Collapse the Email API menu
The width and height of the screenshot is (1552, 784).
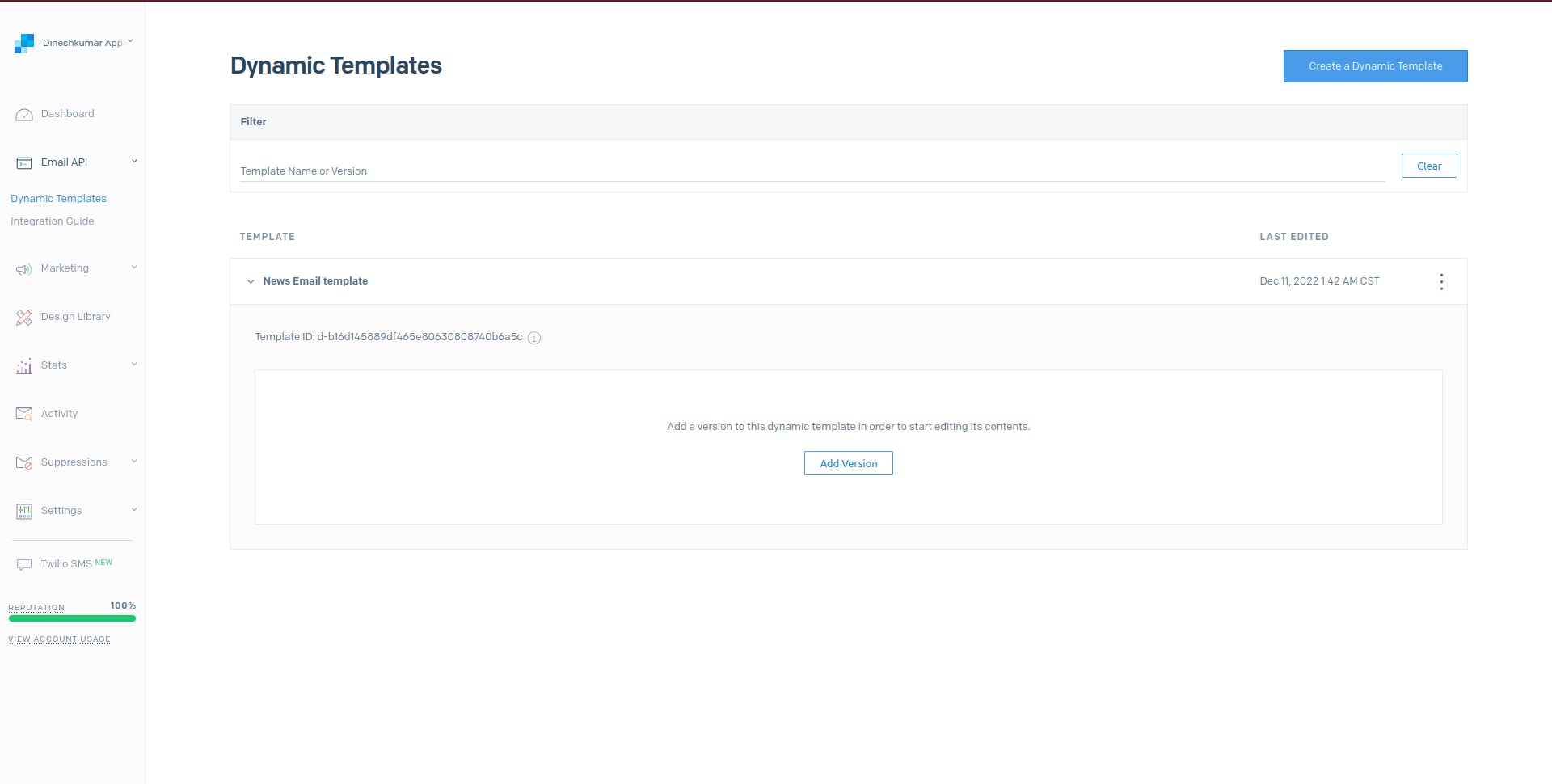[134, 162]
